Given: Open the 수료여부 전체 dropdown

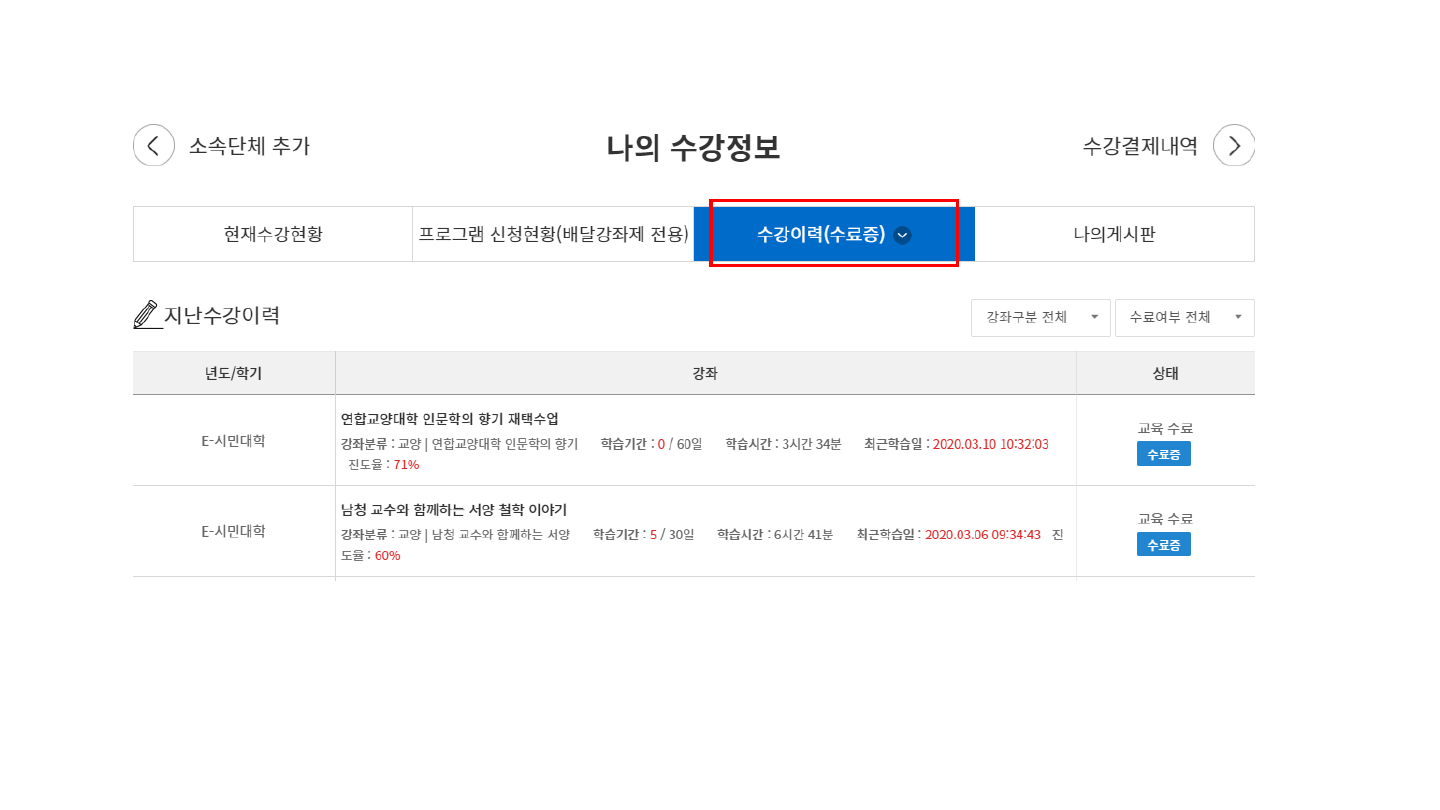Looking at the screenshot, I should 1184,318.
